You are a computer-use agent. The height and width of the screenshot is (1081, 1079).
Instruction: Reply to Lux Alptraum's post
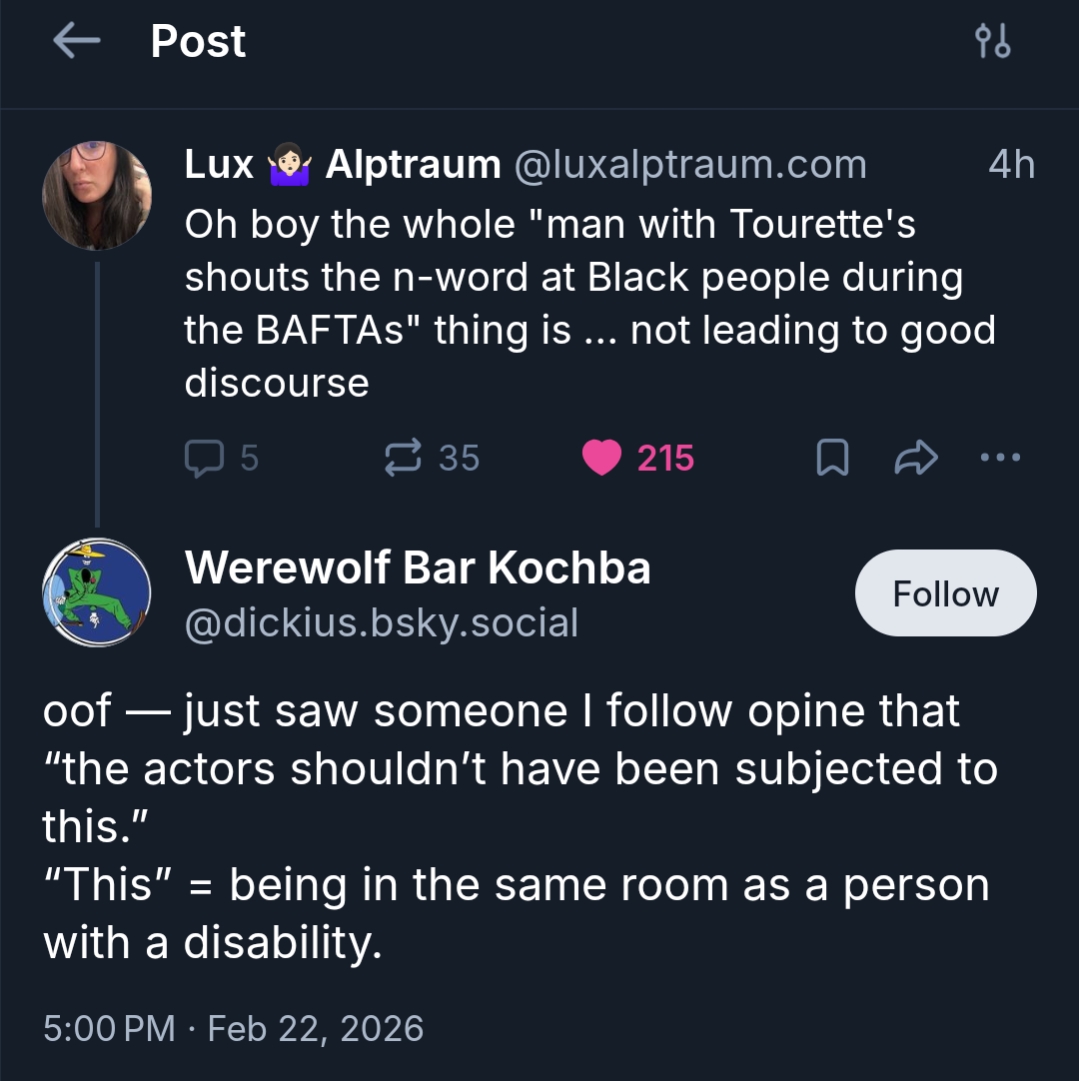tap(205, 458)
